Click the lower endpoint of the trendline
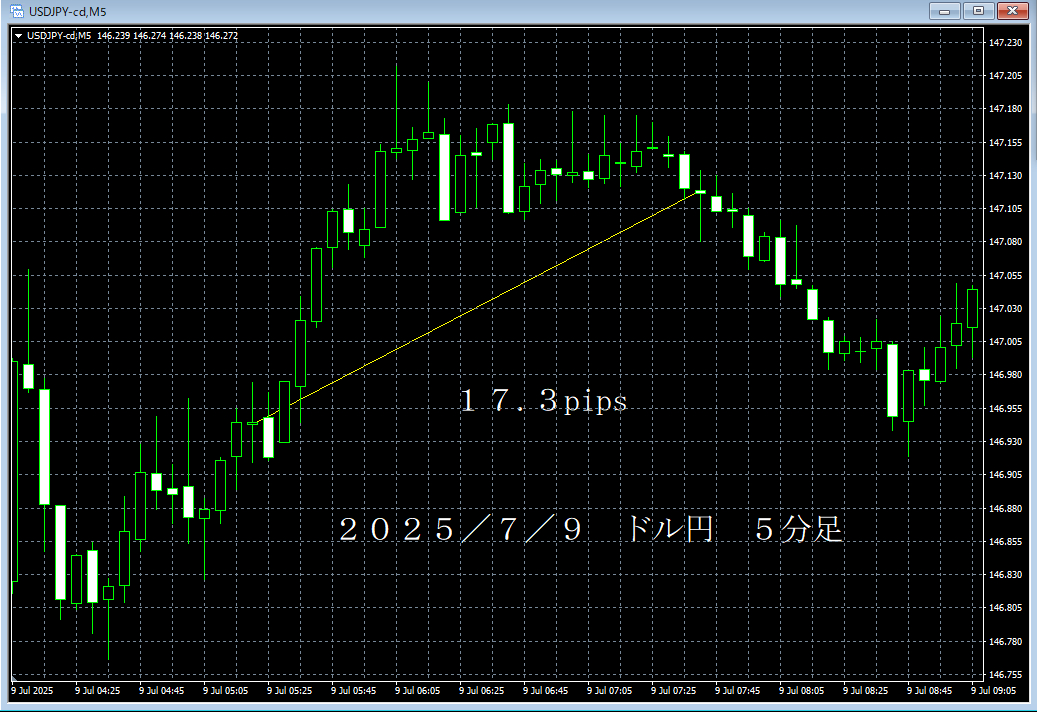The height and width of the screenshot is (712, 1037). 258,422
